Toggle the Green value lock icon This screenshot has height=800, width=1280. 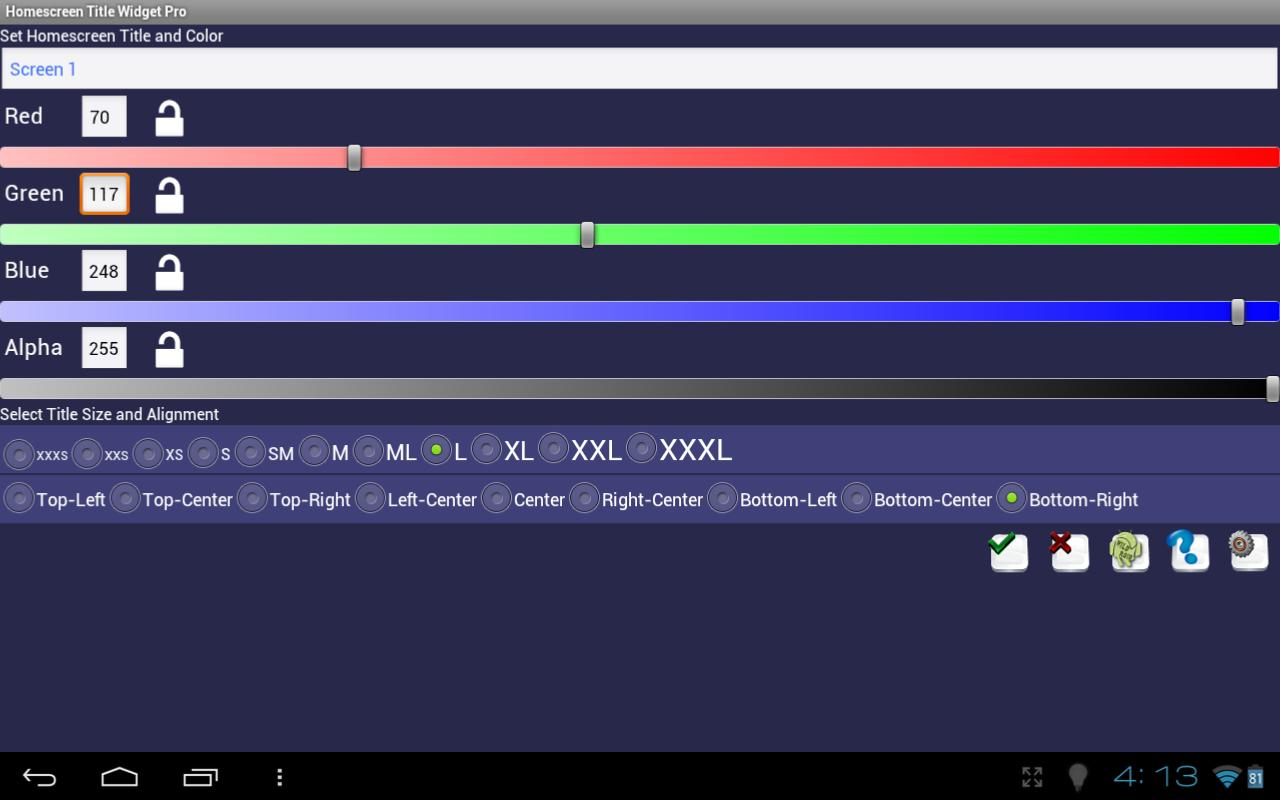(169, 195)
